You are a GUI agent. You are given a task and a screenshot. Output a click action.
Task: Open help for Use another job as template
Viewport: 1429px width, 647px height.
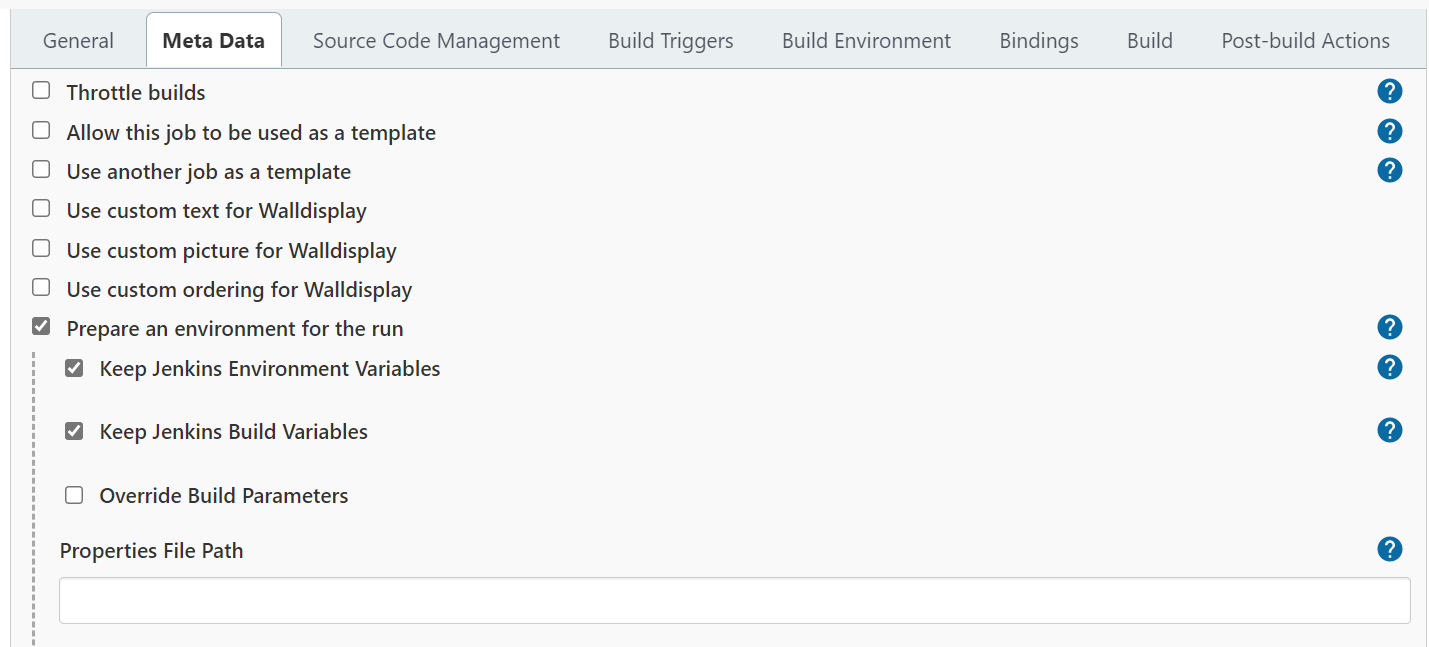pyautogui.click(x=1389, y=170)
